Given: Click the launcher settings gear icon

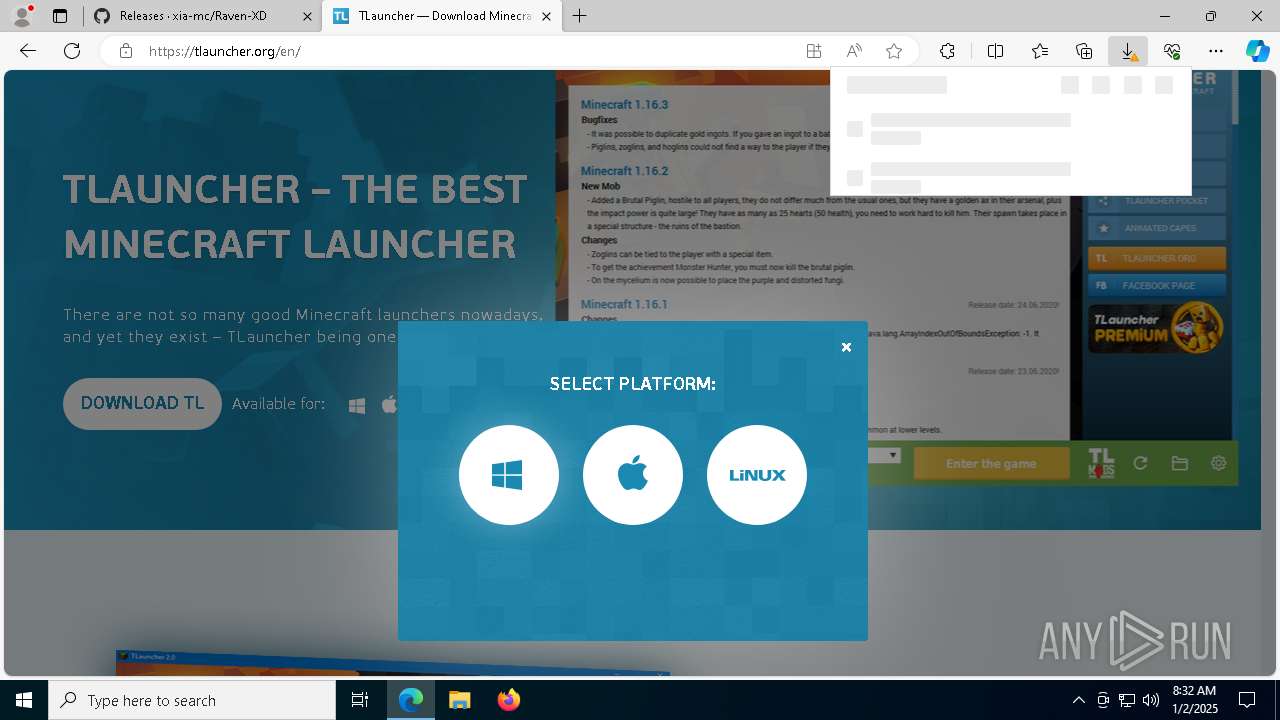Looking at the screenshot, I should tap(1218, 463).
